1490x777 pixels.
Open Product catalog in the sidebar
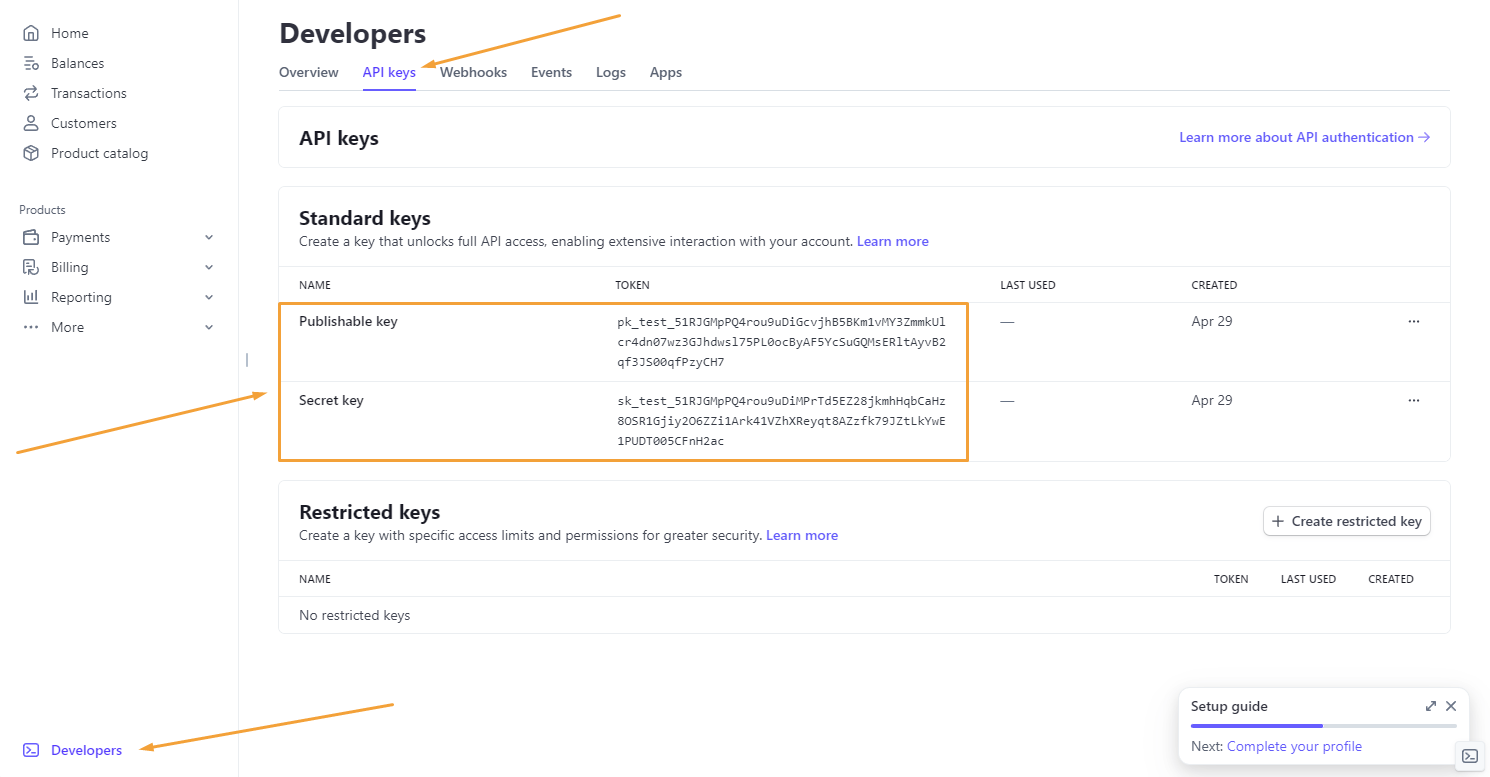click(x=99, y=153)
